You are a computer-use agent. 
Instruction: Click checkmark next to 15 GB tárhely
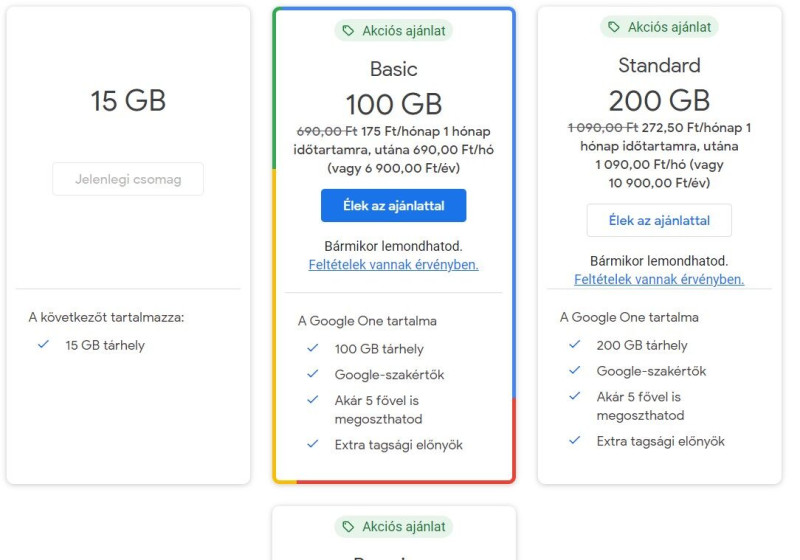pos(42,346)
